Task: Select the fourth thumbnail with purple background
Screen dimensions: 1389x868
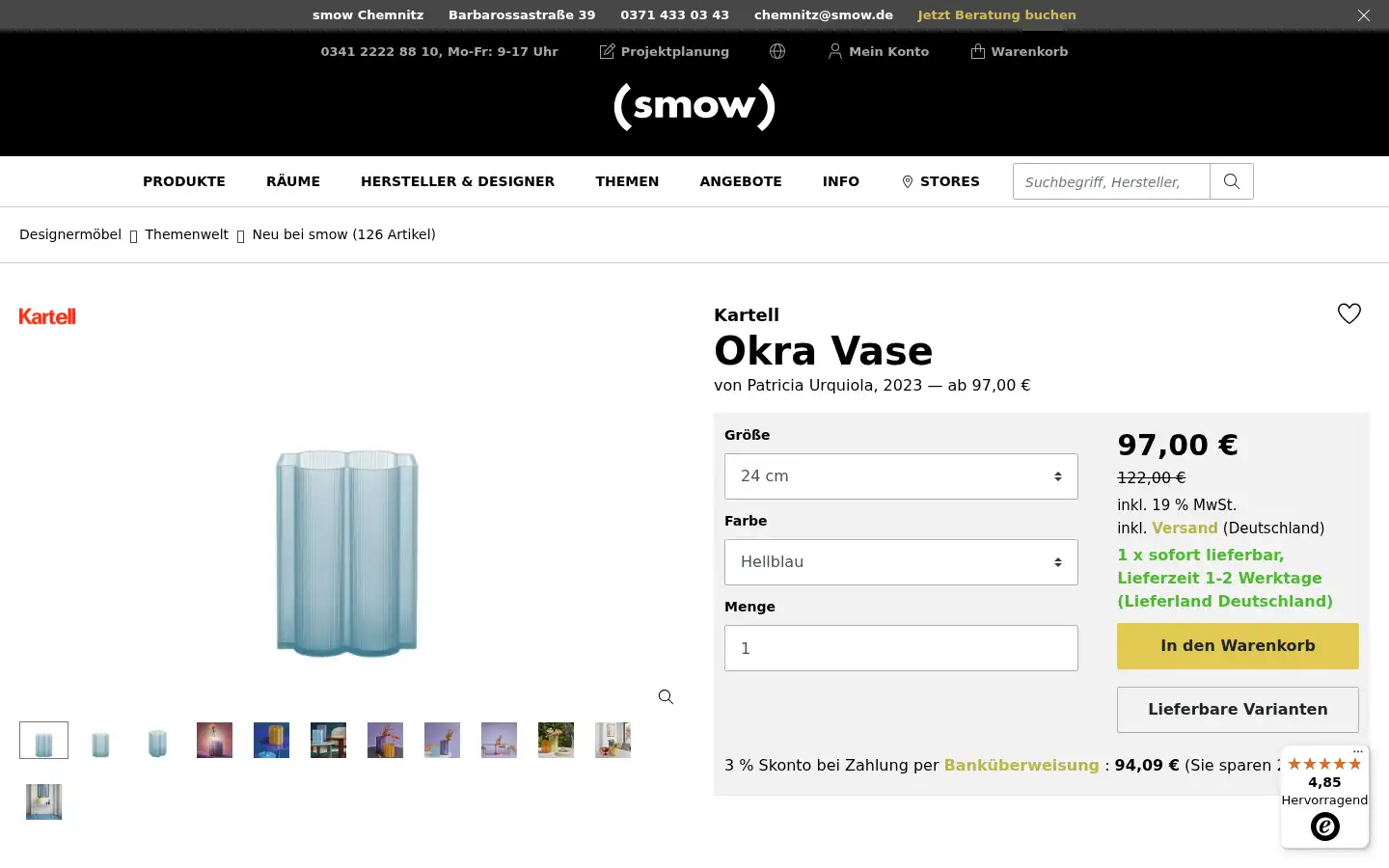Action: [214, 741]
